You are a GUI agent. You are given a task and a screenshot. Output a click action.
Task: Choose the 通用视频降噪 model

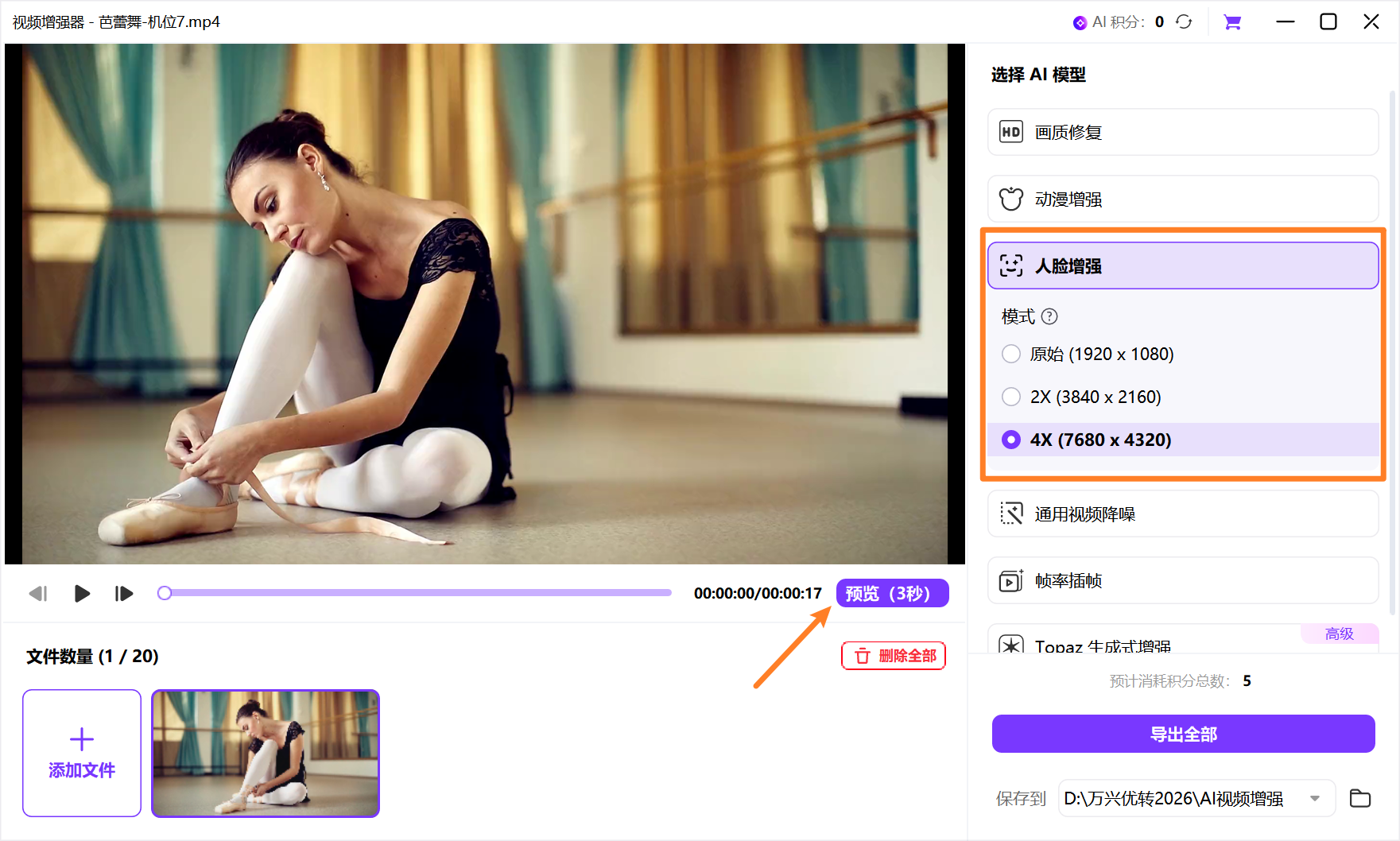tap(1182, 514)
